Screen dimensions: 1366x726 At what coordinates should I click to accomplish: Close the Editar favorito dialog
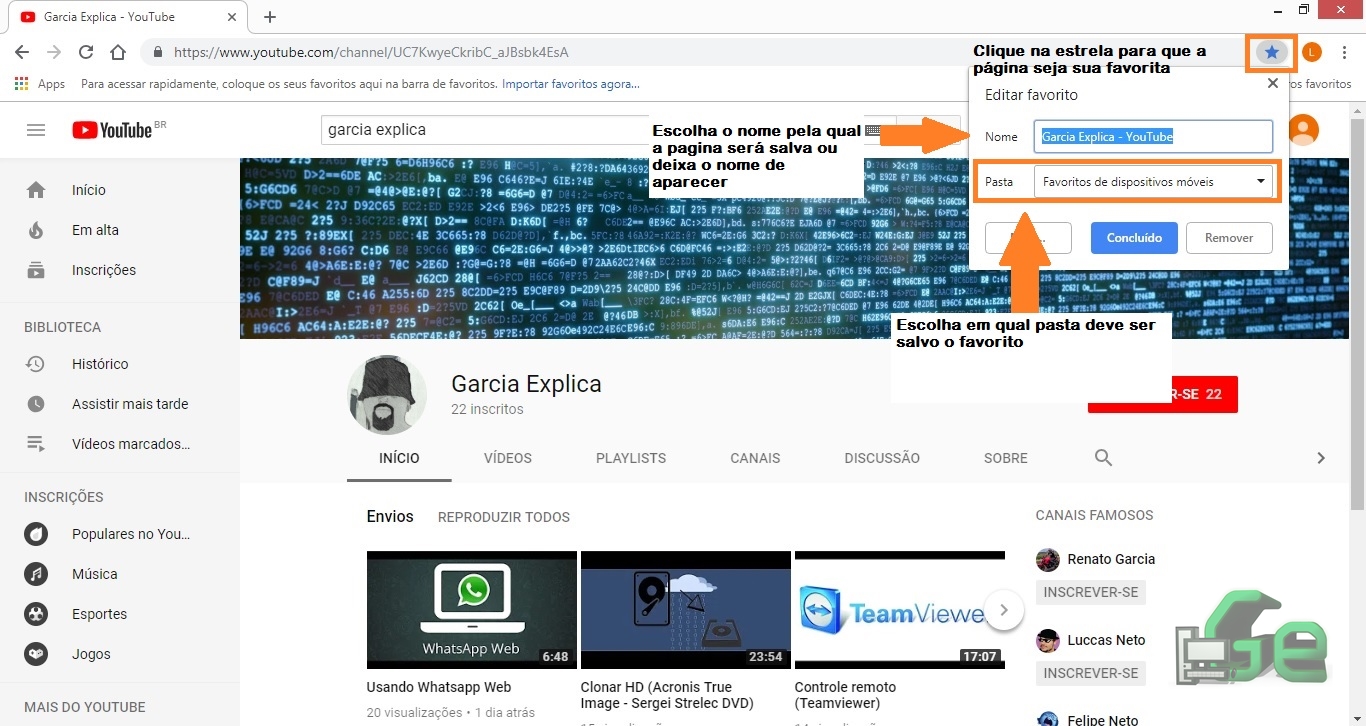click(x=1272, y=84)
